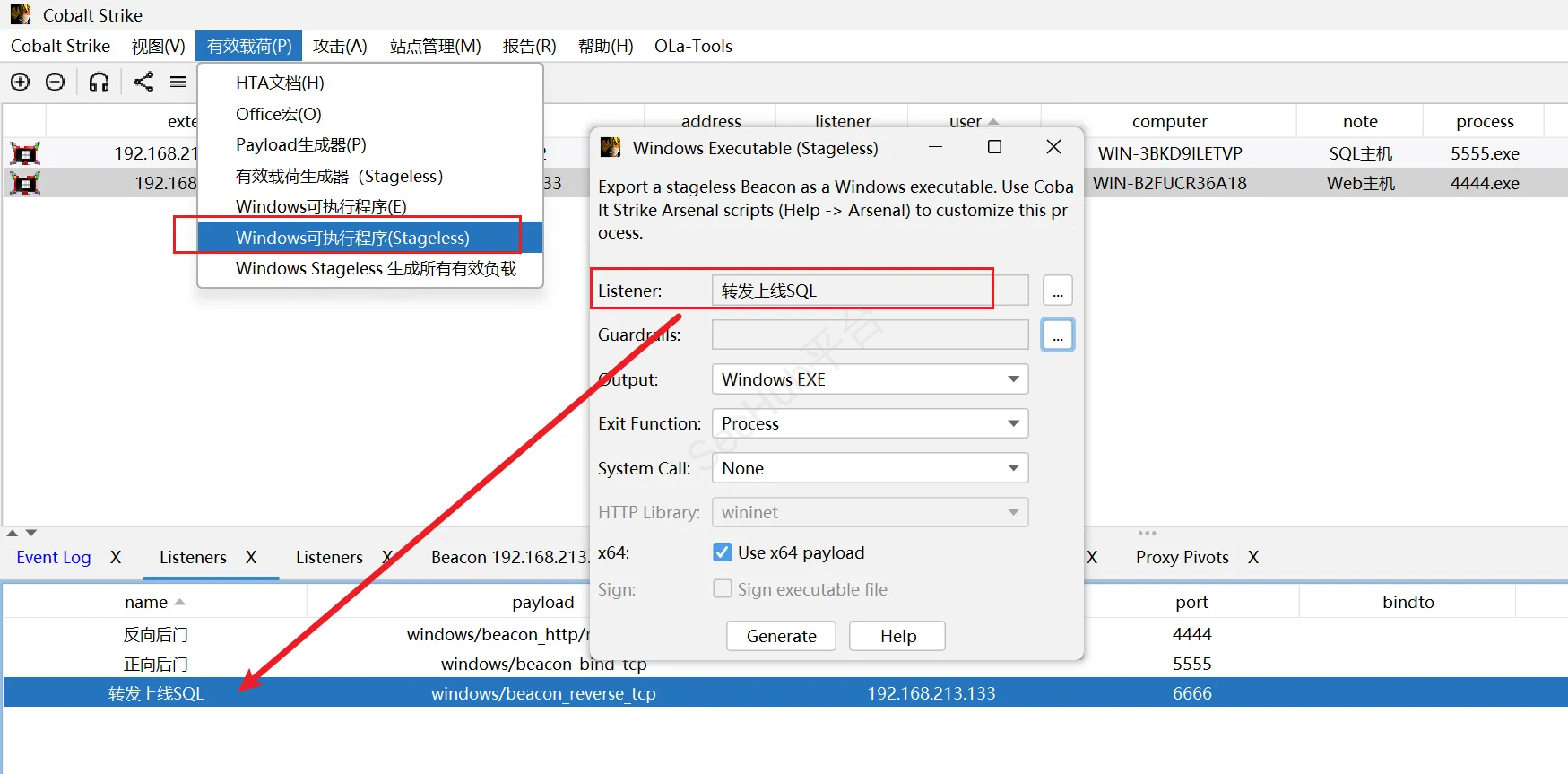Click the Windows Executable dialog title icon
The height and width of the screenshot is (774, 1568).
(611, 147)
